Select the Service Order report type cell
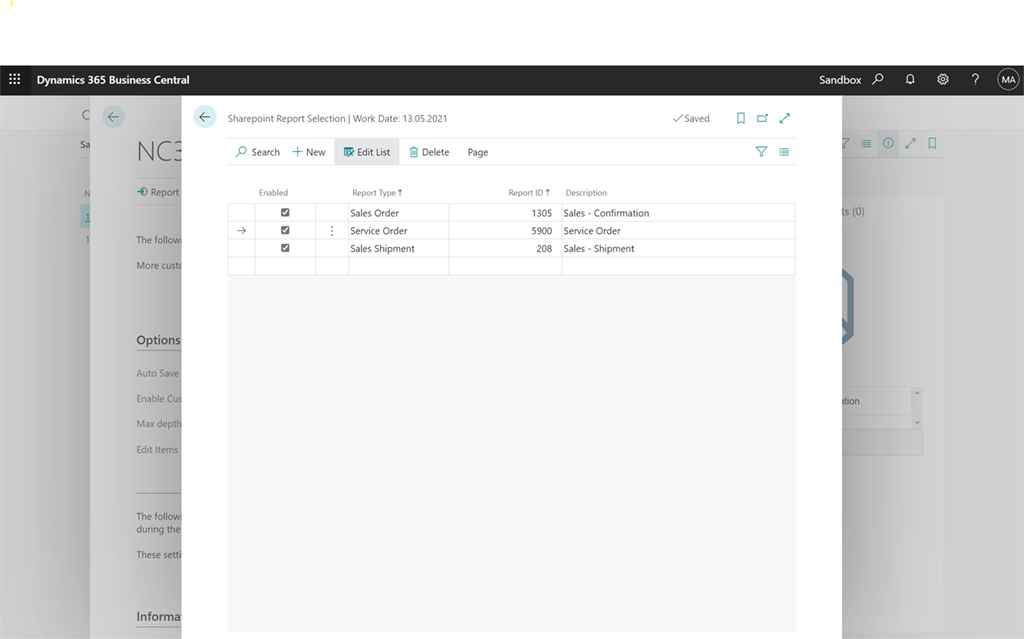 coord(398,231)
